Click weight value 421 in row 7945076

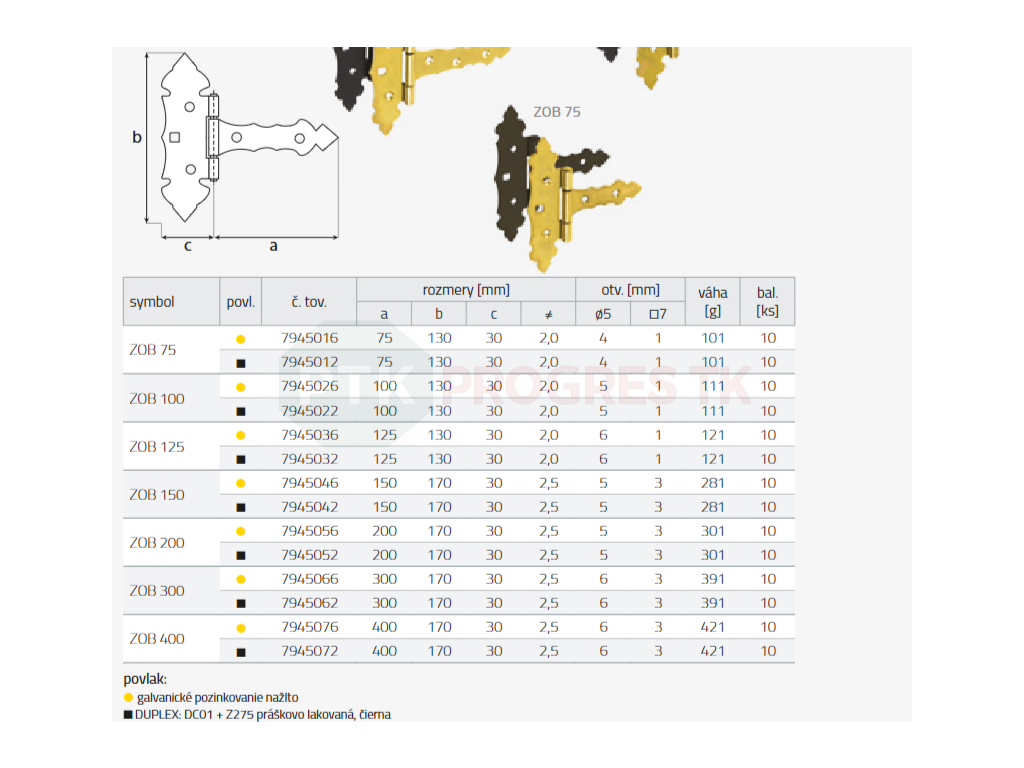pos(712,627)
